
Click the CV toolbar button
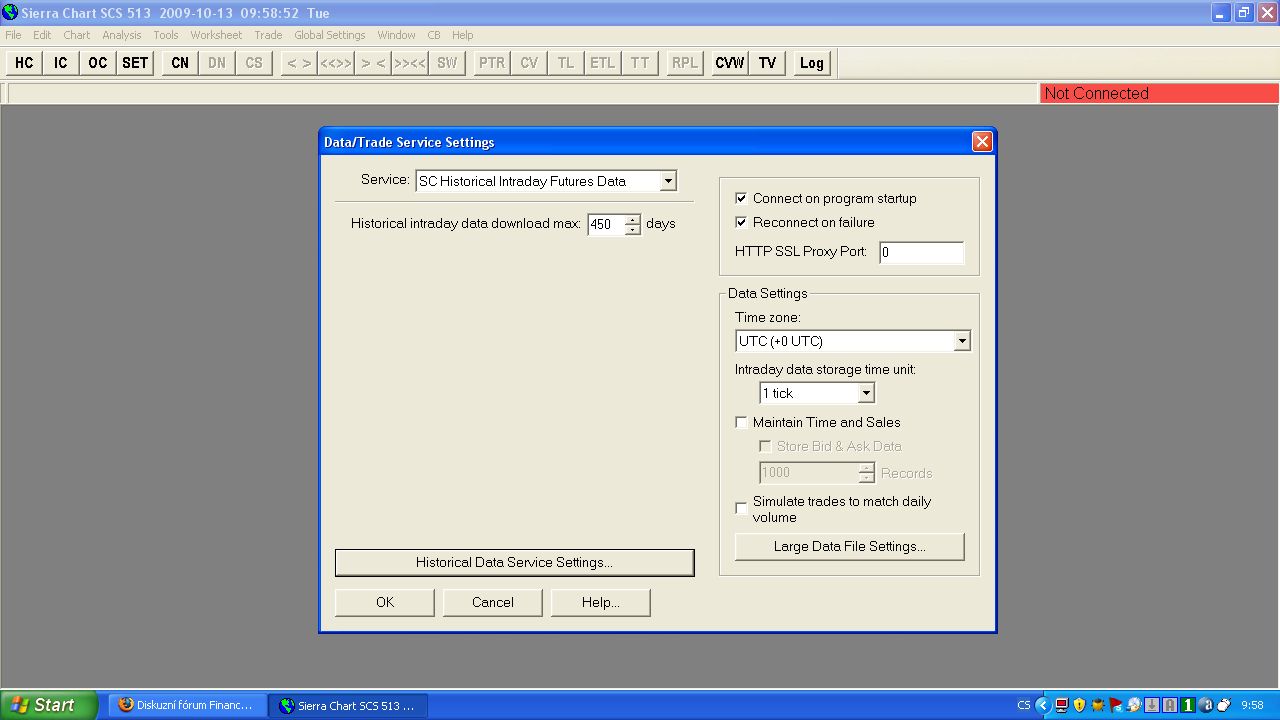[x=529, y=63]
